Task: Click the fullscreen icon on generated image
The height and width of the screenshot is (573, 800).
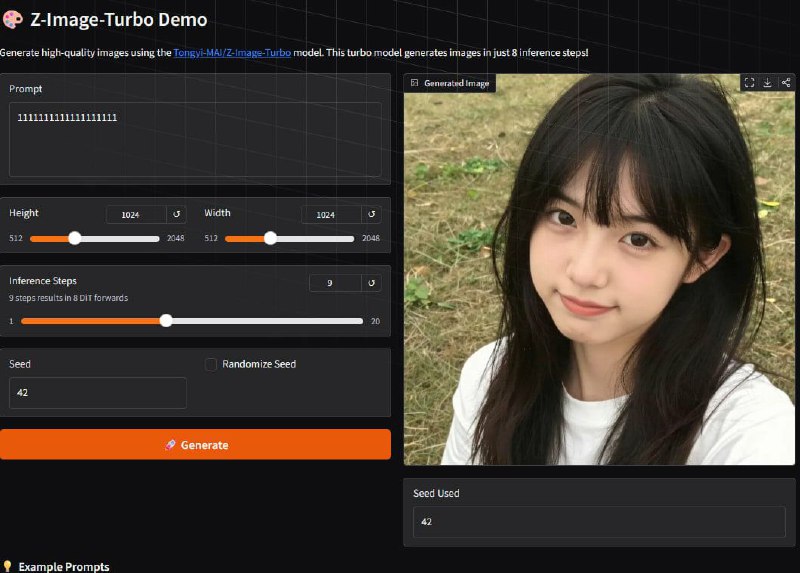Action: tap(749, 83)
